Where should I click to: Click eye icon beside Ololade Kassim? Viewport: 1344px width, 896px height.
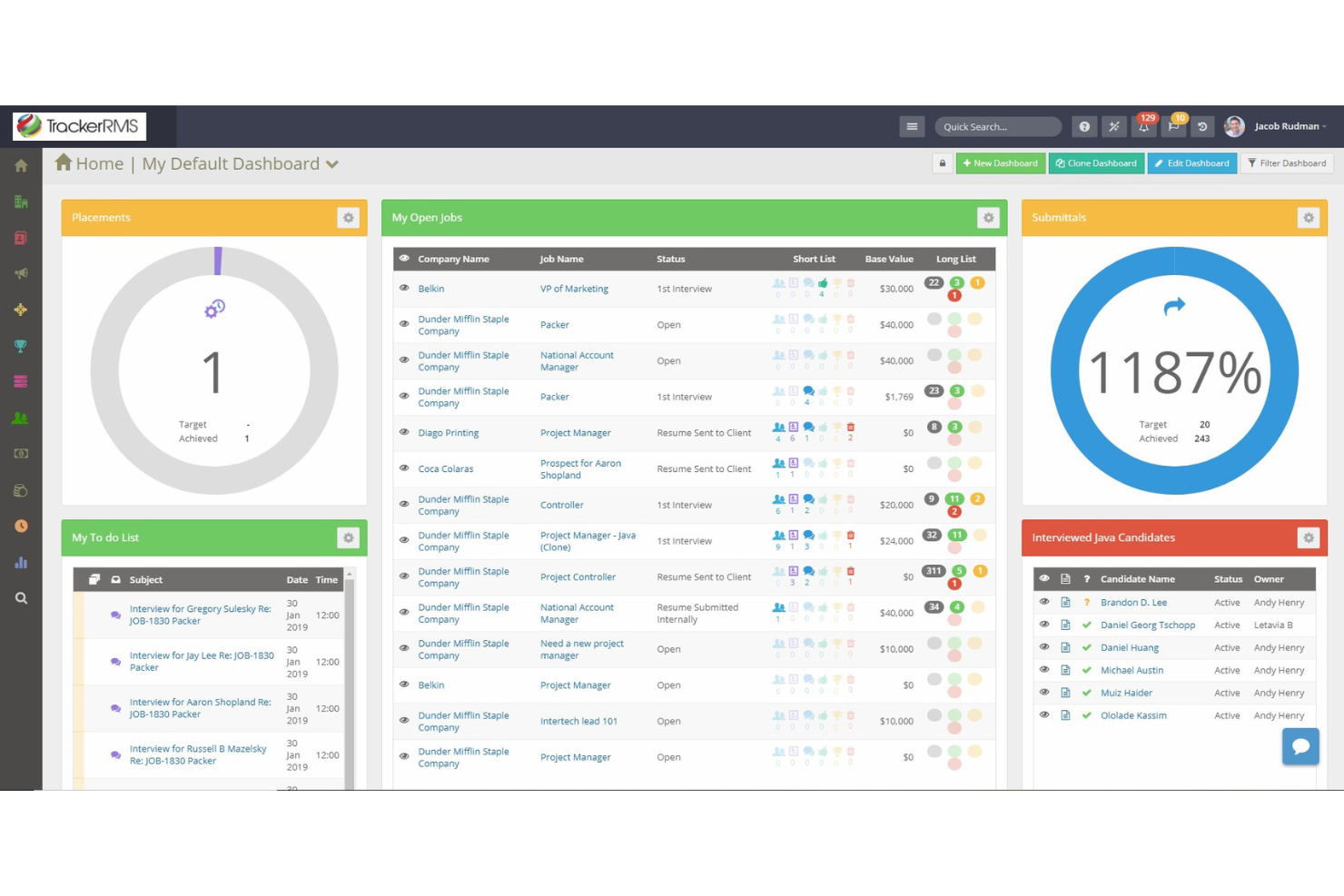tap(1044, 714)
